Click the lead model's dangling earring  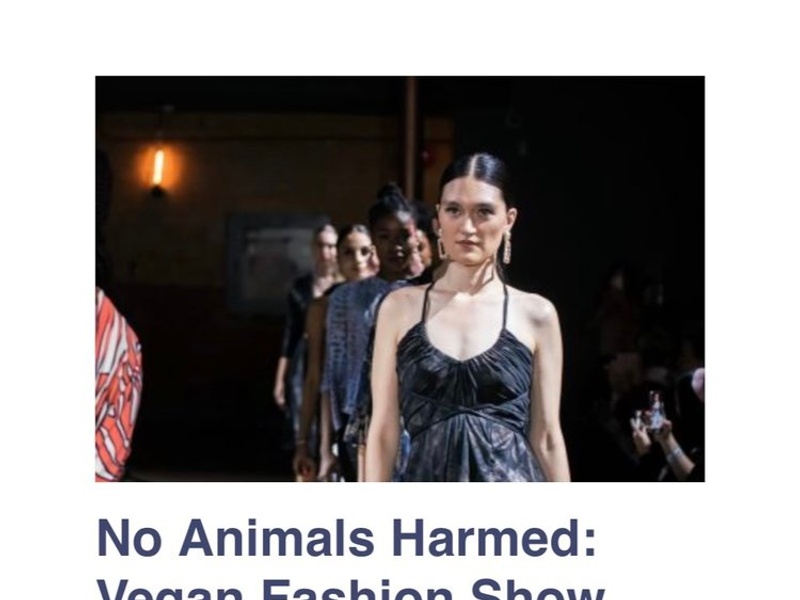click(x=507, y=247)
